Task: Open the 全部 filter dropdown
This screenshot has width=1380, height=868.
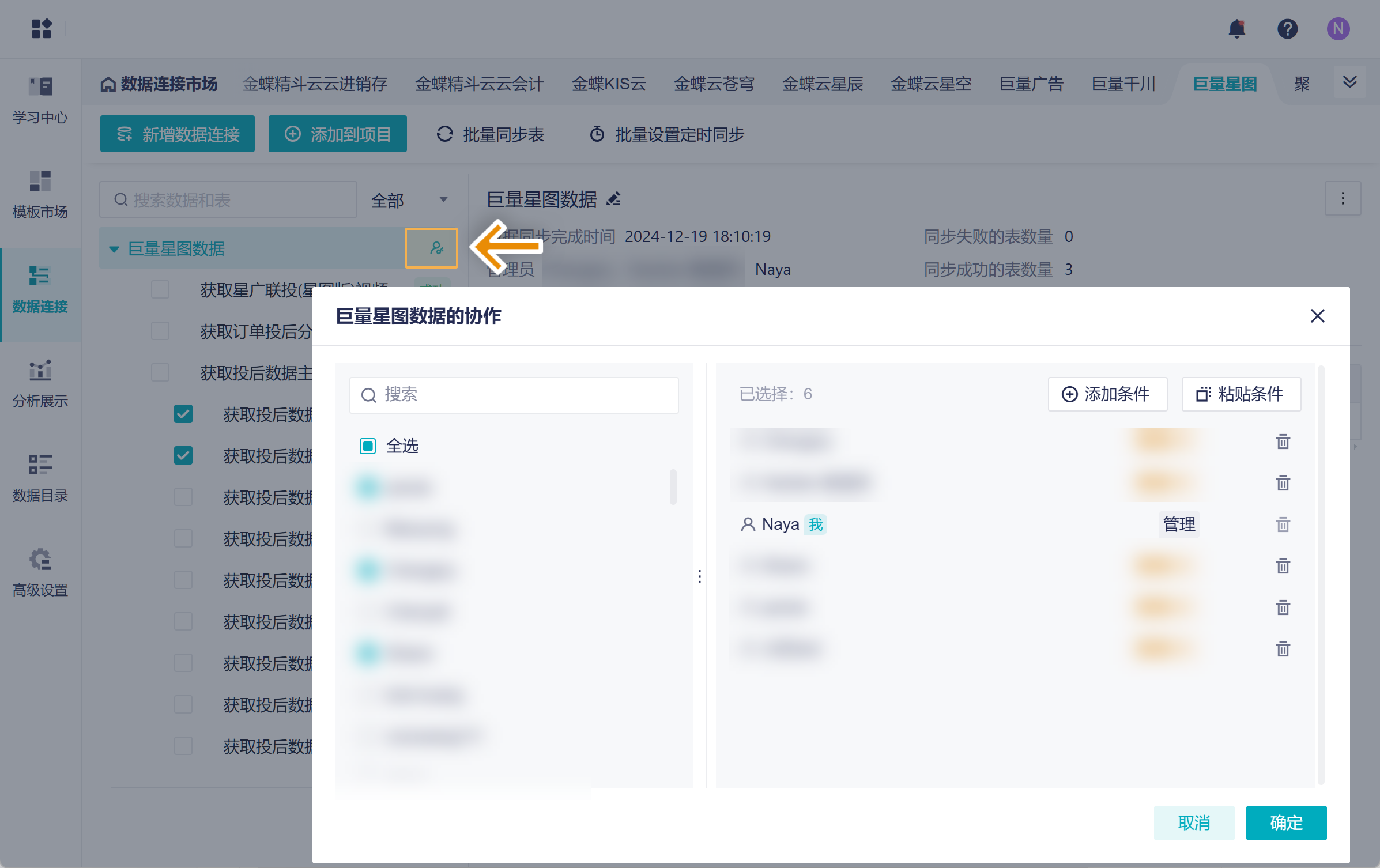Action: (x=409, y=200)
